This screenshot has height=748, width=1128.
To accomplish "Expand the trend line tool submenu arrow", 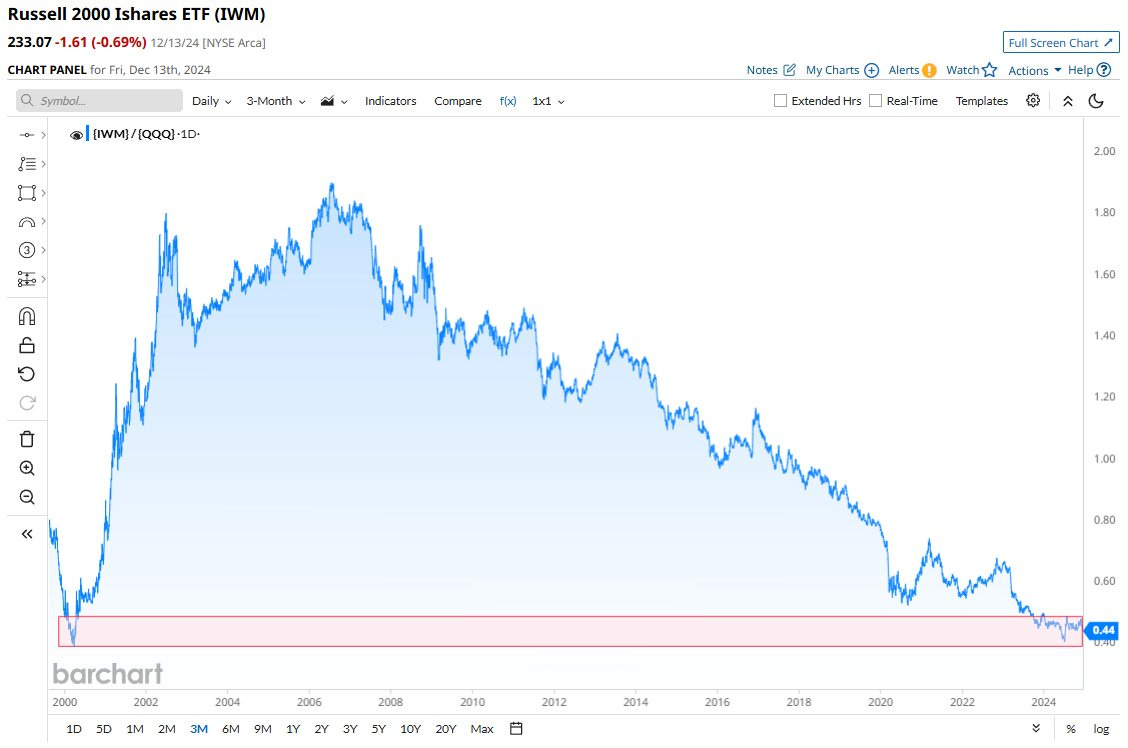I will point(44,135).
